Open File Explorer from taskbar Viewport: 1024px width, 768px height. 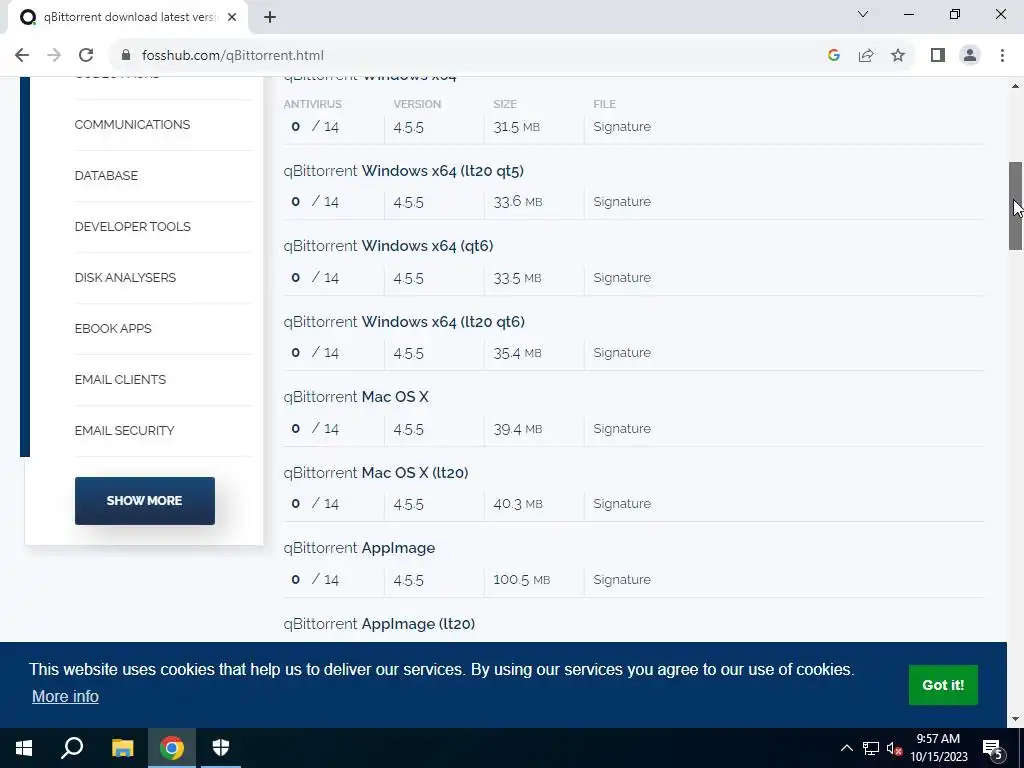click(122, 748)
